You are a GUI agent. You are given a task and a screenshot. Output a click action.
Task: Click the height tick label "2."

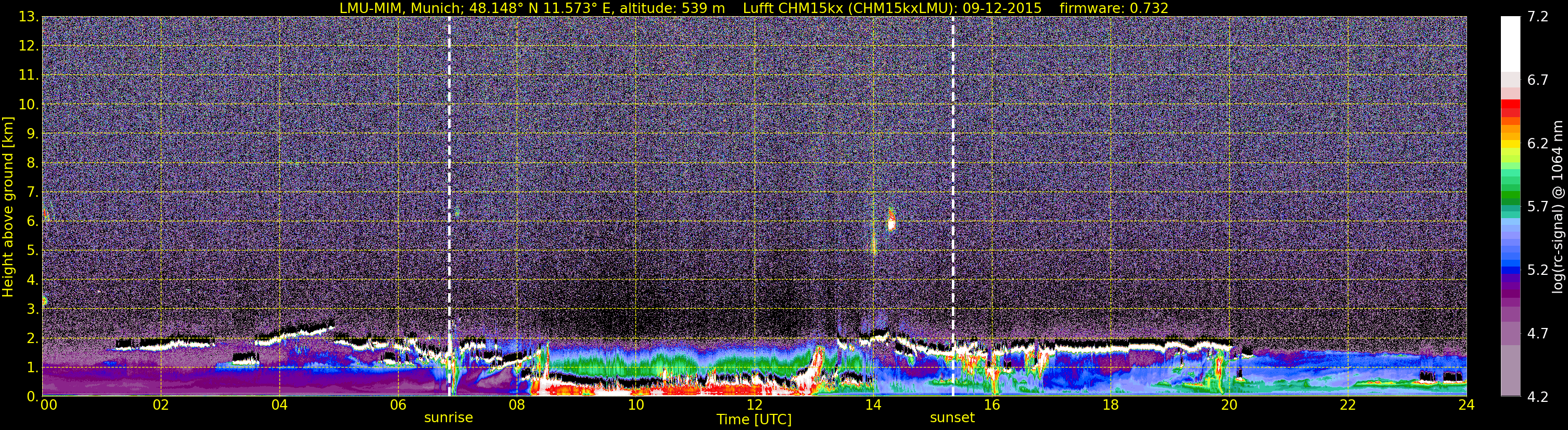pos(33,339)
